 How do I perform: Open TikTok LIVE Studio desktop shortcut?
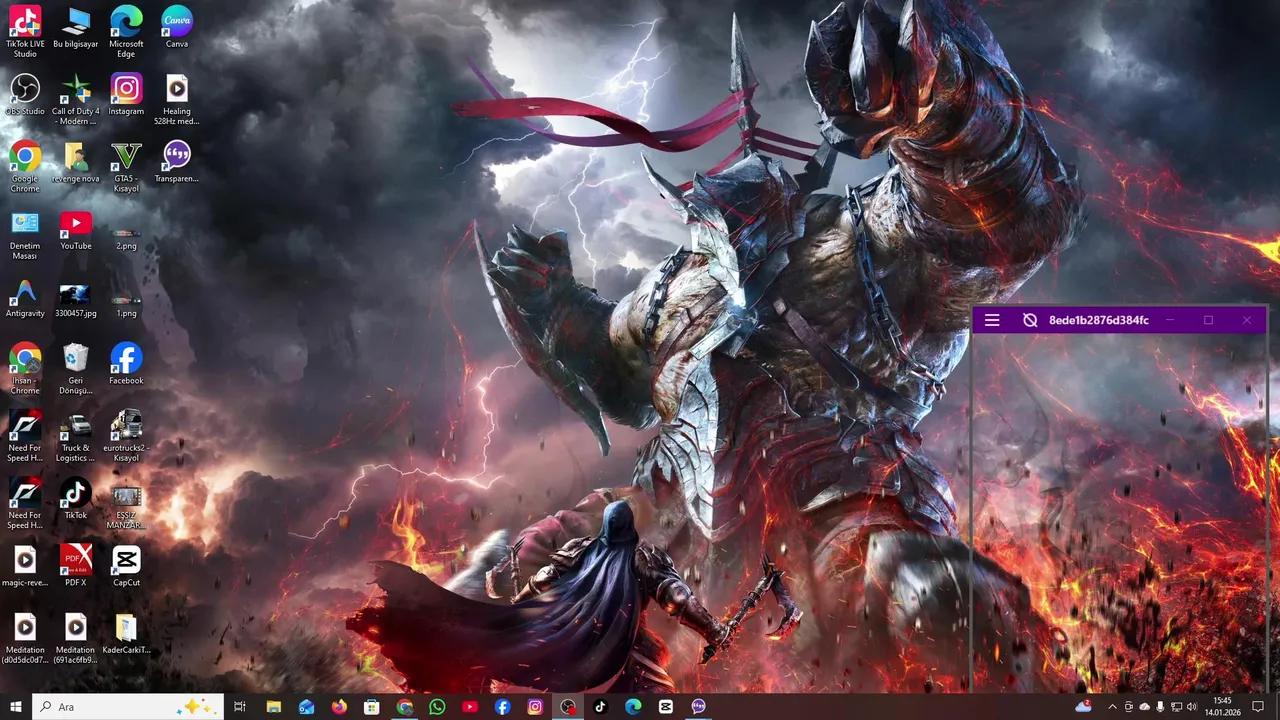(25, 31)
